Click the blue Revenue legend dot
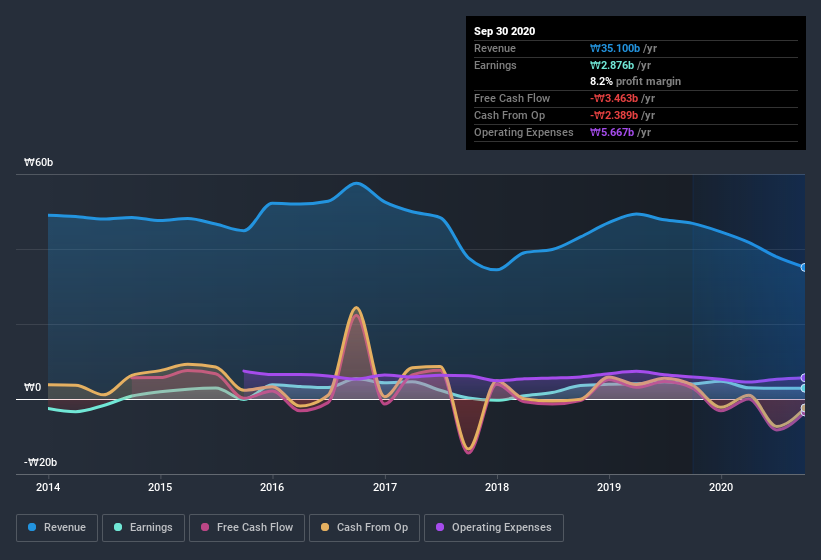The width and height of the screenshot is (821, 560). [33, 527]
